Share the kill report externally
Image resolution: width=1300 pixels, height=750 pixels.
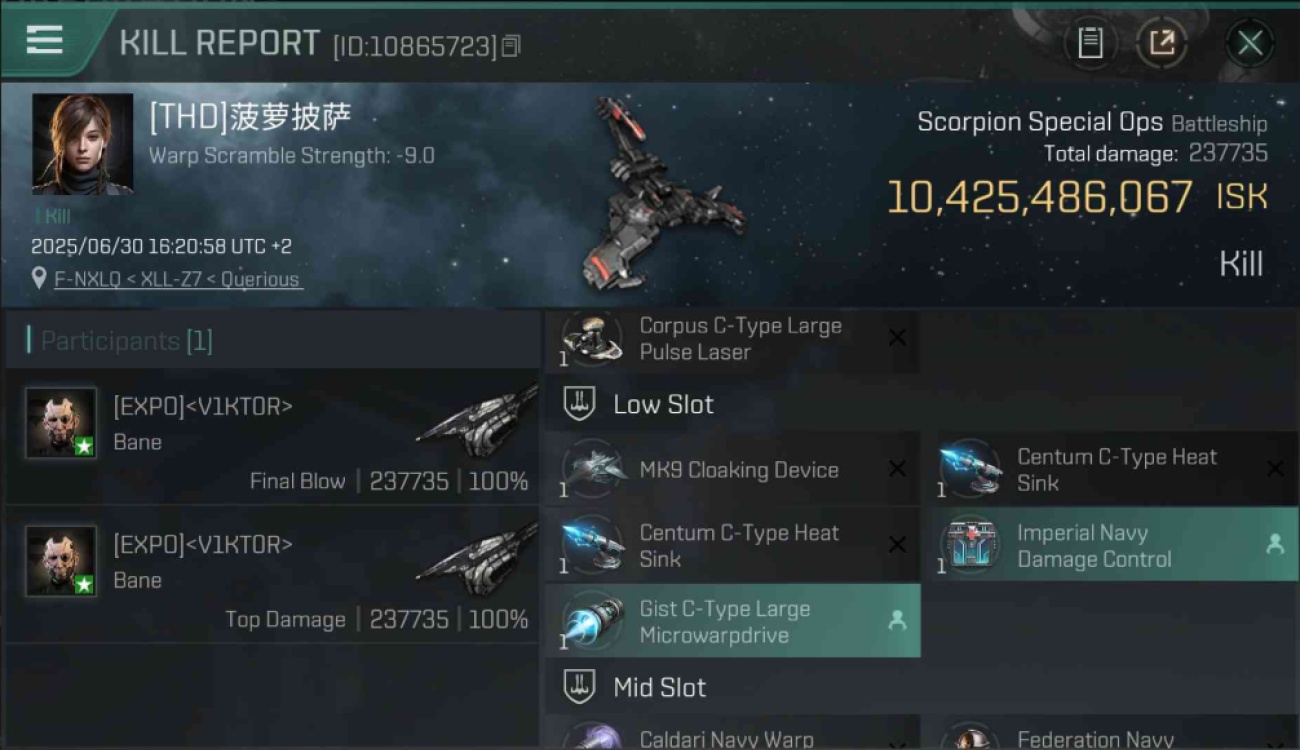click(x=1161, y=43)
